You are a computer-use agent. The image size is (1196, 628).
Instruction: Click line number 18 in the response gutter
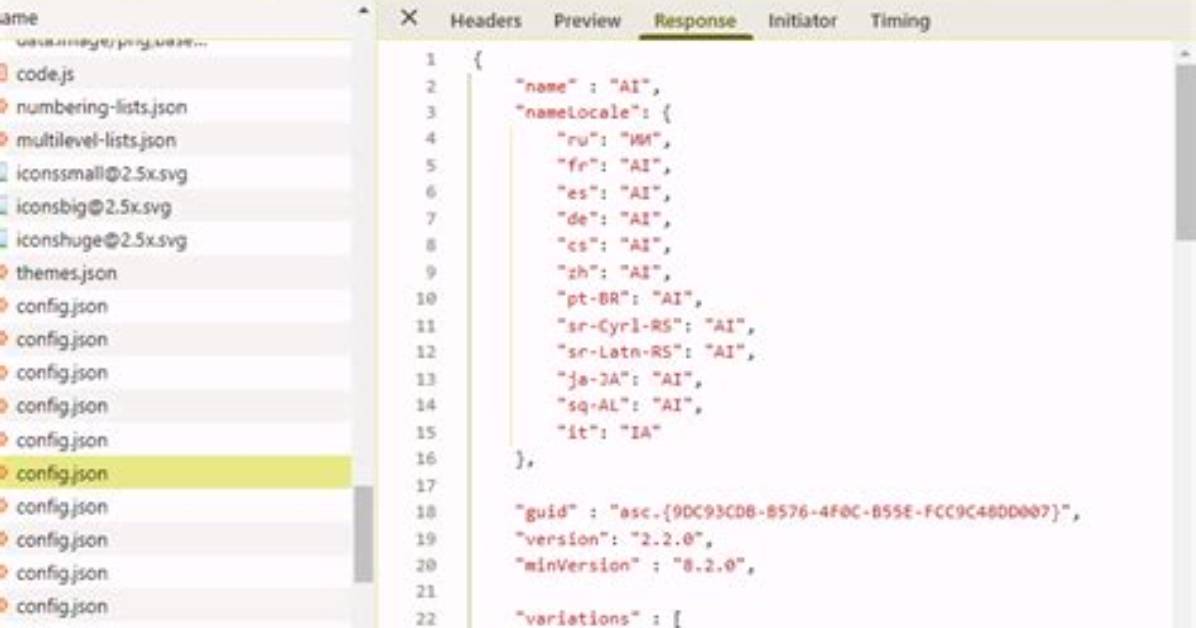pos(426,512)
